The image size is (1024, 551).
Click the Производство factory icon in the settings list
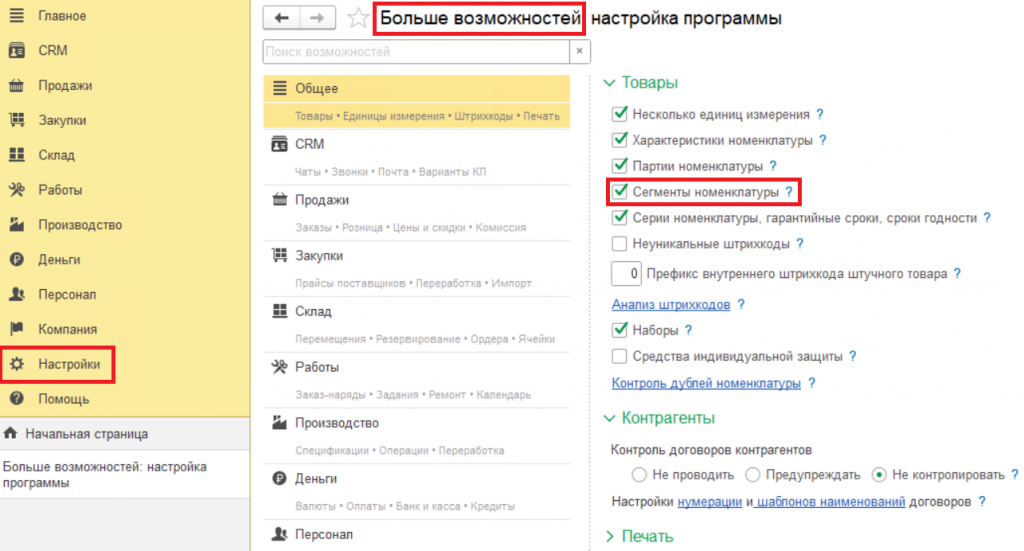click(x=280, y=423)
